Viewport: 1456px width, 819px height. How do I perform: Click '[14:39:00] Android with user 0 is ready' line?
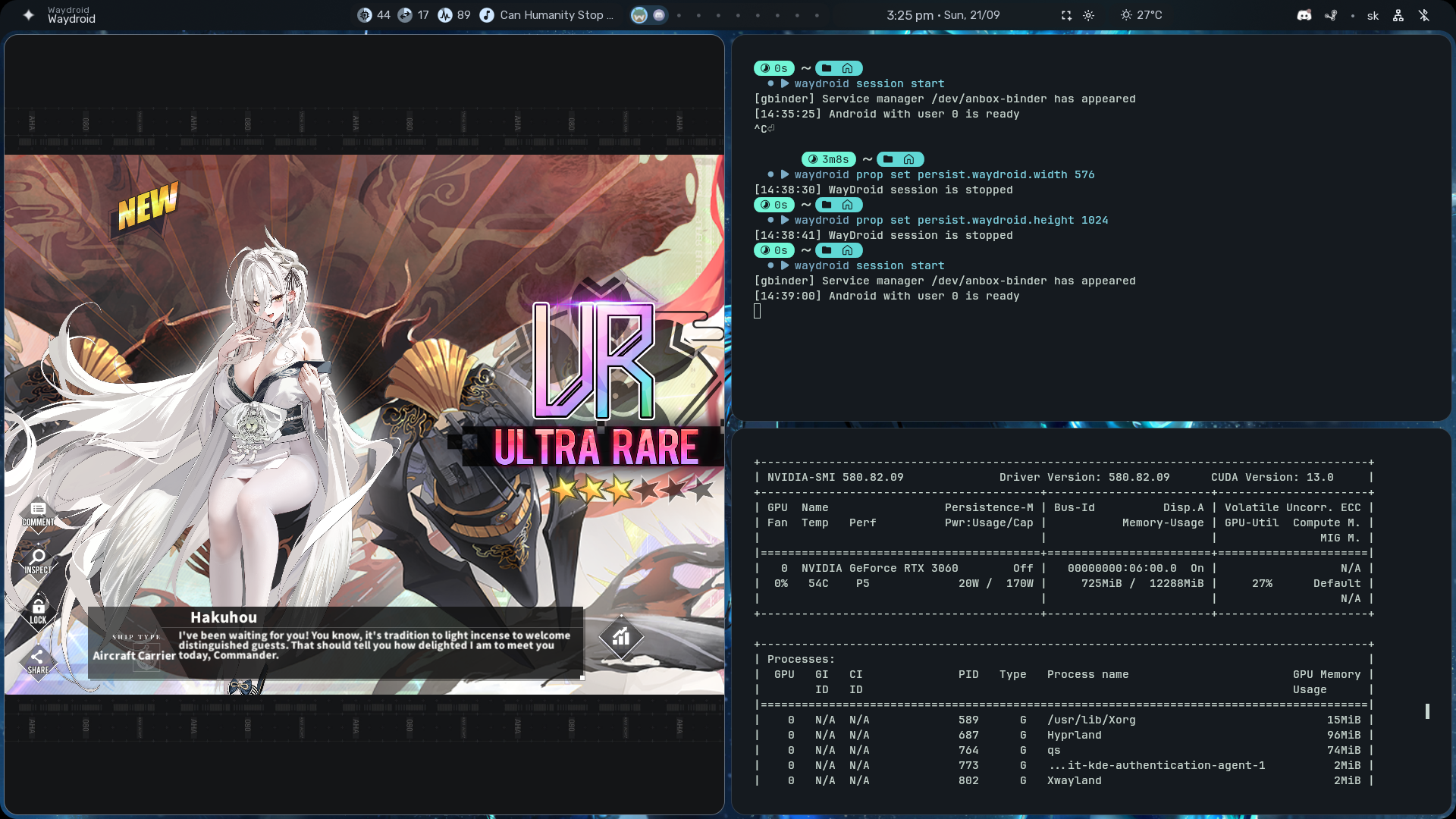(x=886, y=296)
